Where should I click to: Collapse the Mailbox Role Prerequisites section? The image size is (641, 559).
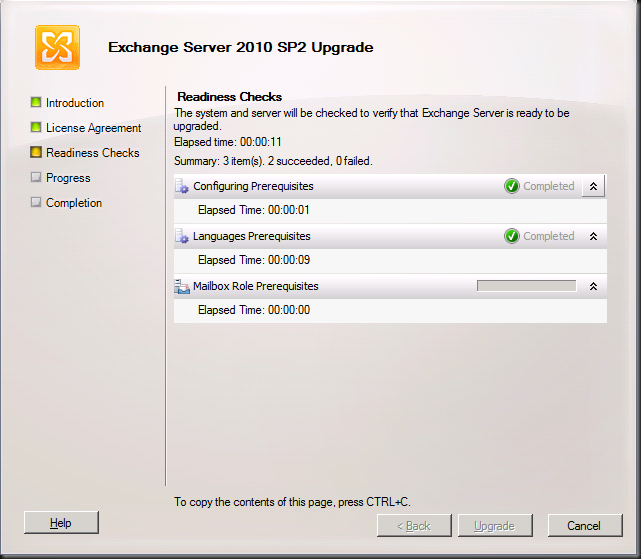pyautogui.click(x=593, y=286)
